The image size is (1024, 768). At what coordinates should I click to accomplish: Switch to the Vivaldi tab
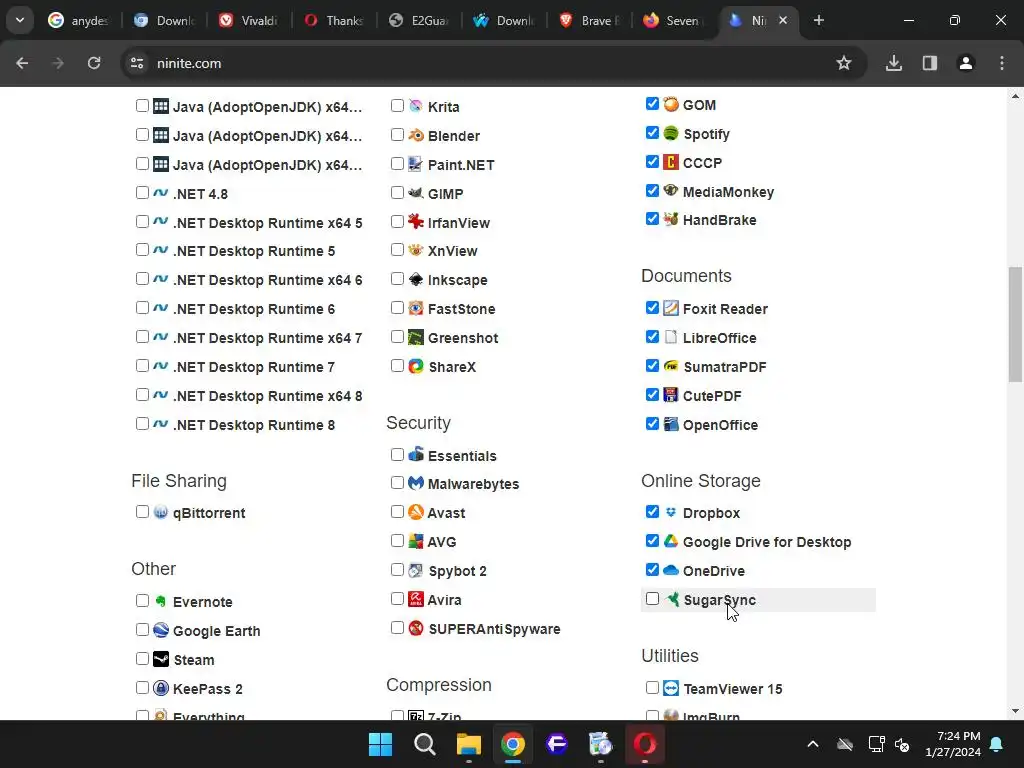(x=249, y=20)
